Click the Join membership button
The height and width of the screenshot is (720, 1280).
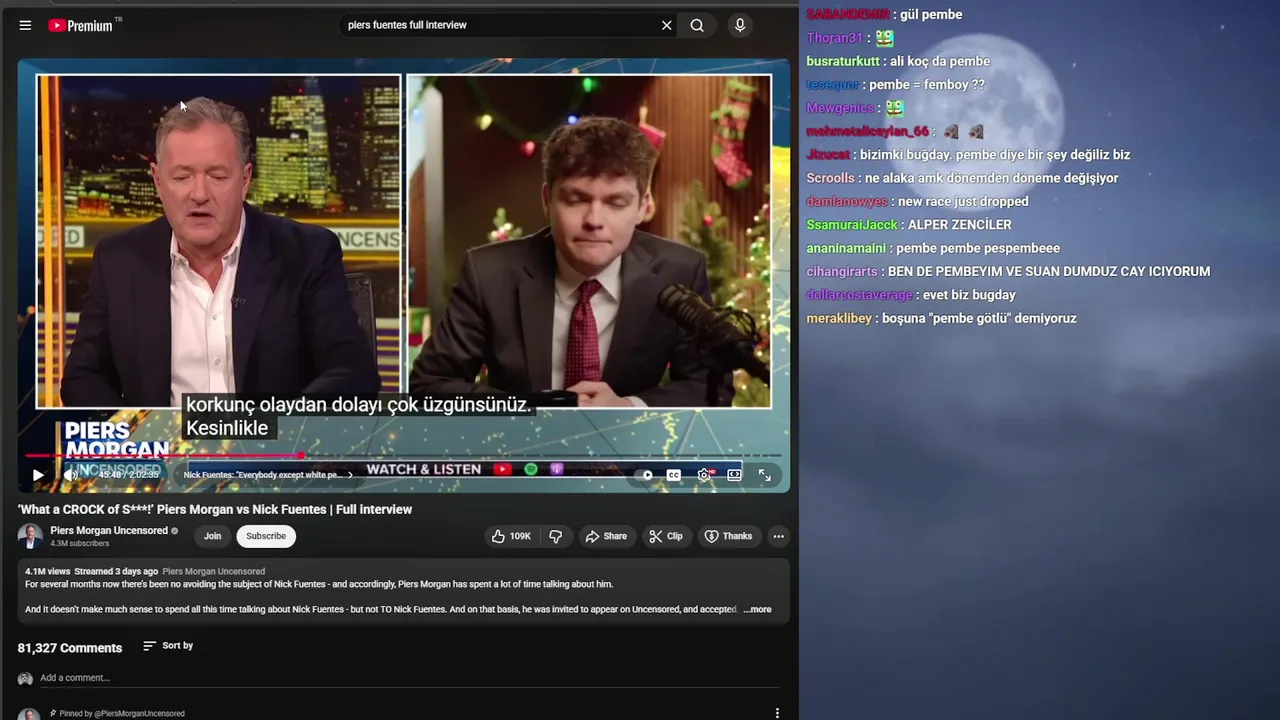point(212,536)
